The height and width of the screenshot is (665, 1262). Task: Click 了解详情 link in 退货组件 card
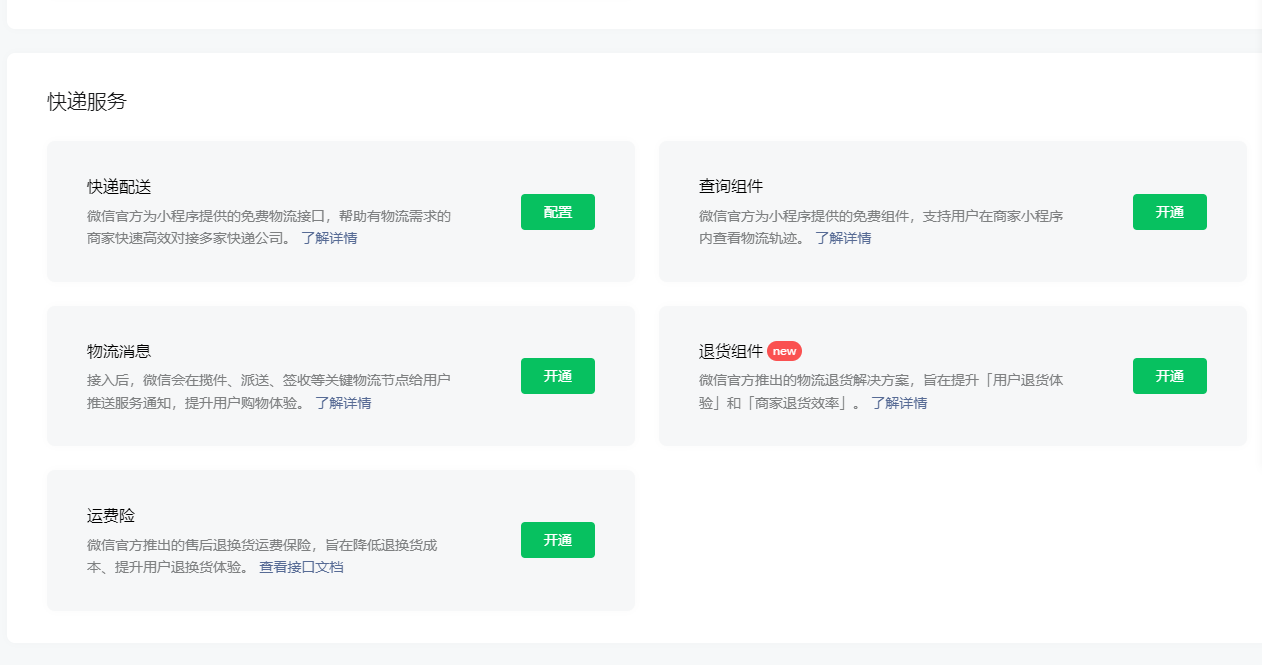tap(898, 403)
